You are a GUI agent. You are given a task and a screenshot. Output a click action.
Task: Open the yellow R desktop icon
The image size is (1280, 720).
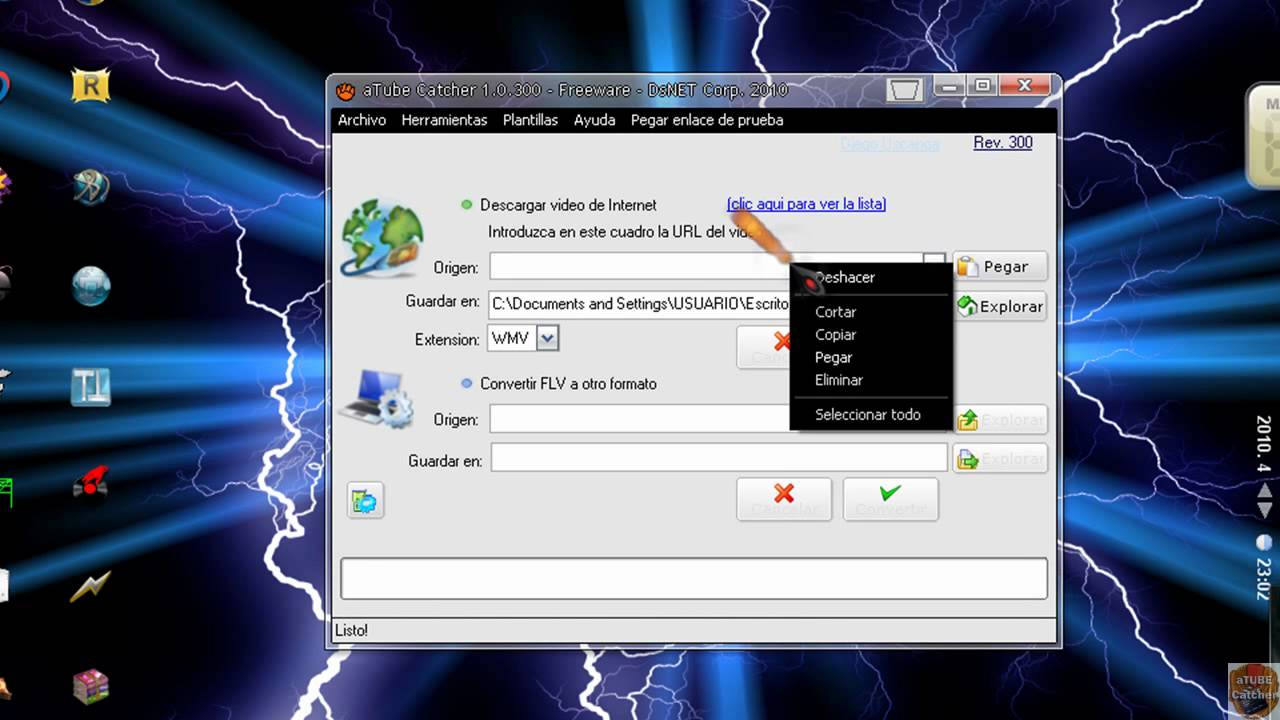(90, 86)
